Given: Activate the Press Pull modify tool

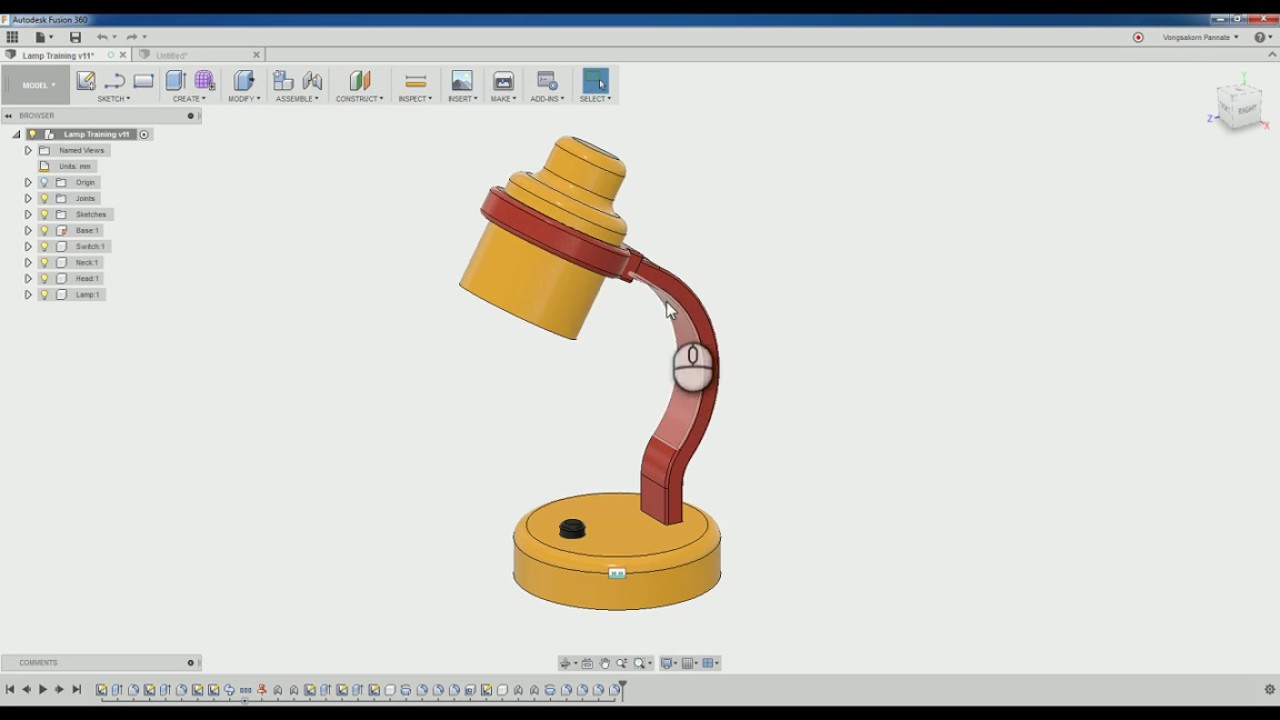Looking at the screenshot, I should coord(244,81).
